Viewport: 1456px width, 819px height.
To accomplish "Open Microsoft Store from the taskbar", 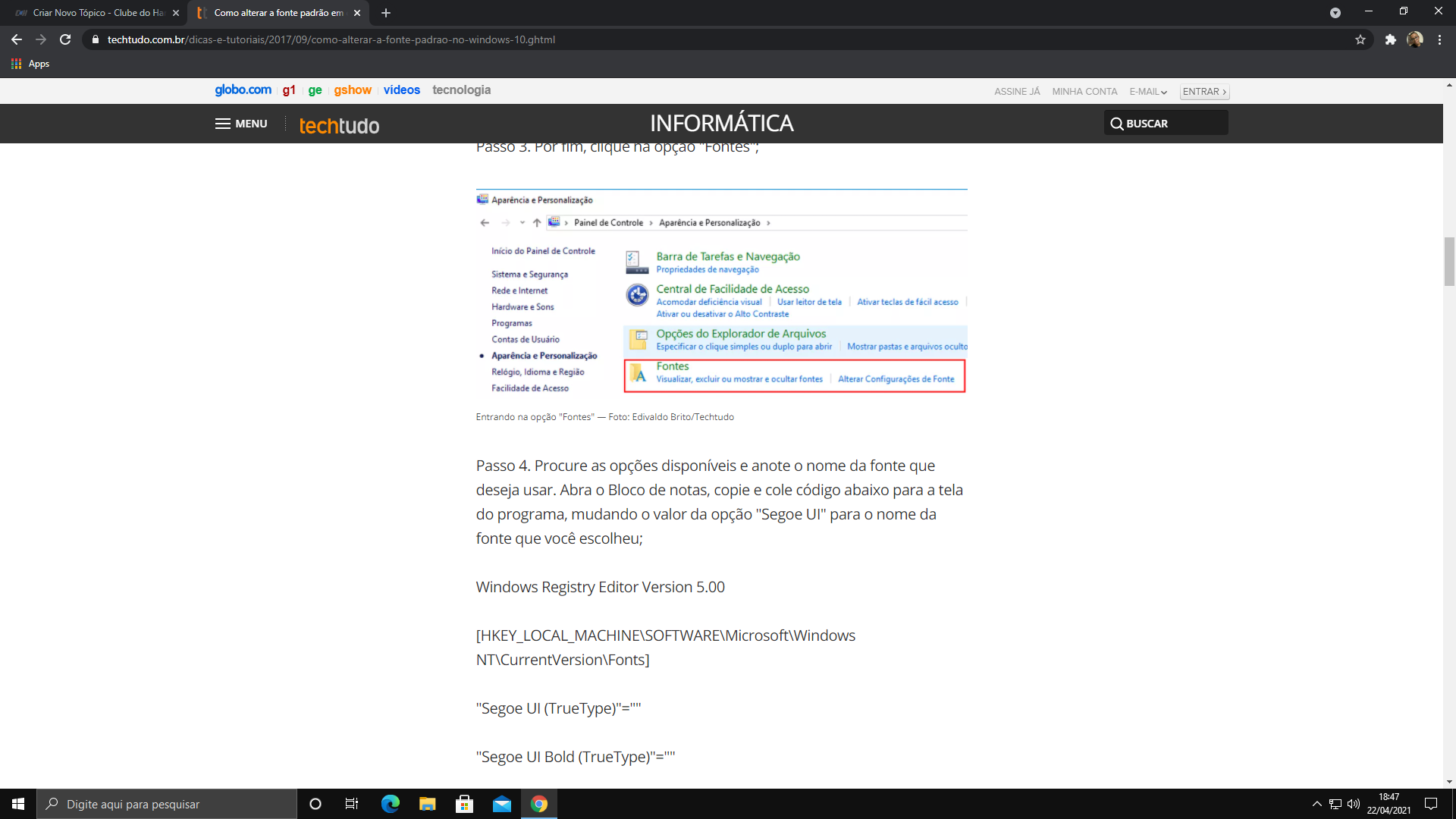I will 464,804.
